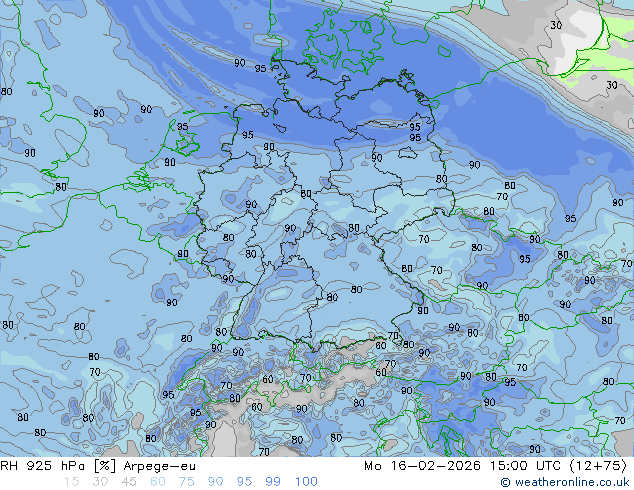Click legend value 75
634x490 pixels.
click(186, 482)
